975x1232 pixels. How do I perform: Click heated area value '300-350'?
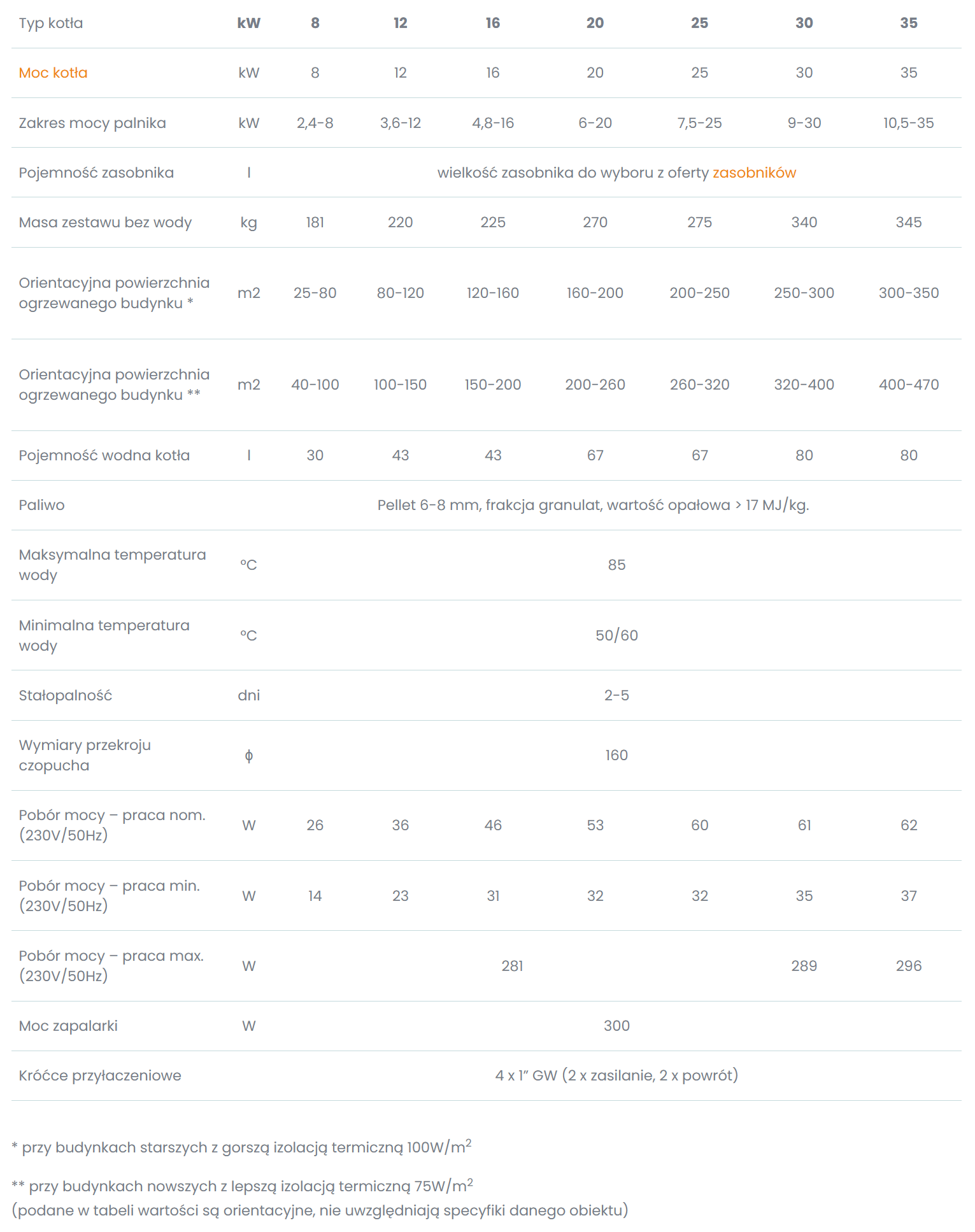tap(908, 293)
